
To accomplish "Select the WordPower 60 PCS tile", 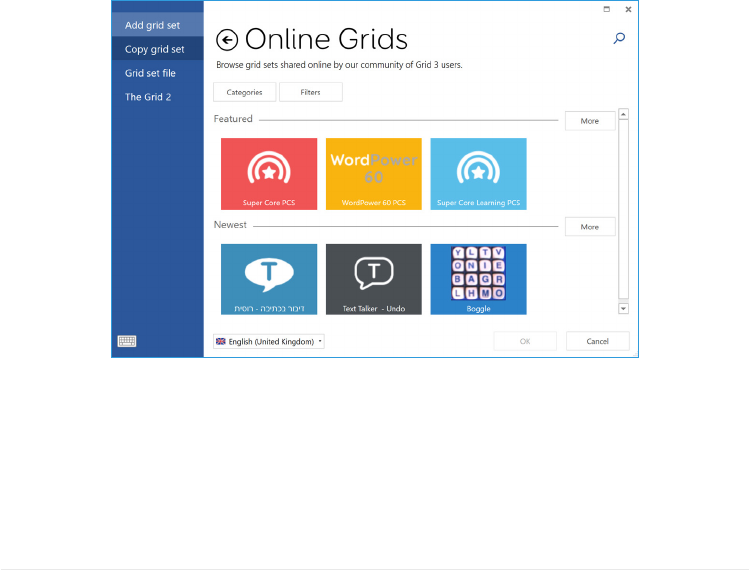I will [x=374, y=174].
